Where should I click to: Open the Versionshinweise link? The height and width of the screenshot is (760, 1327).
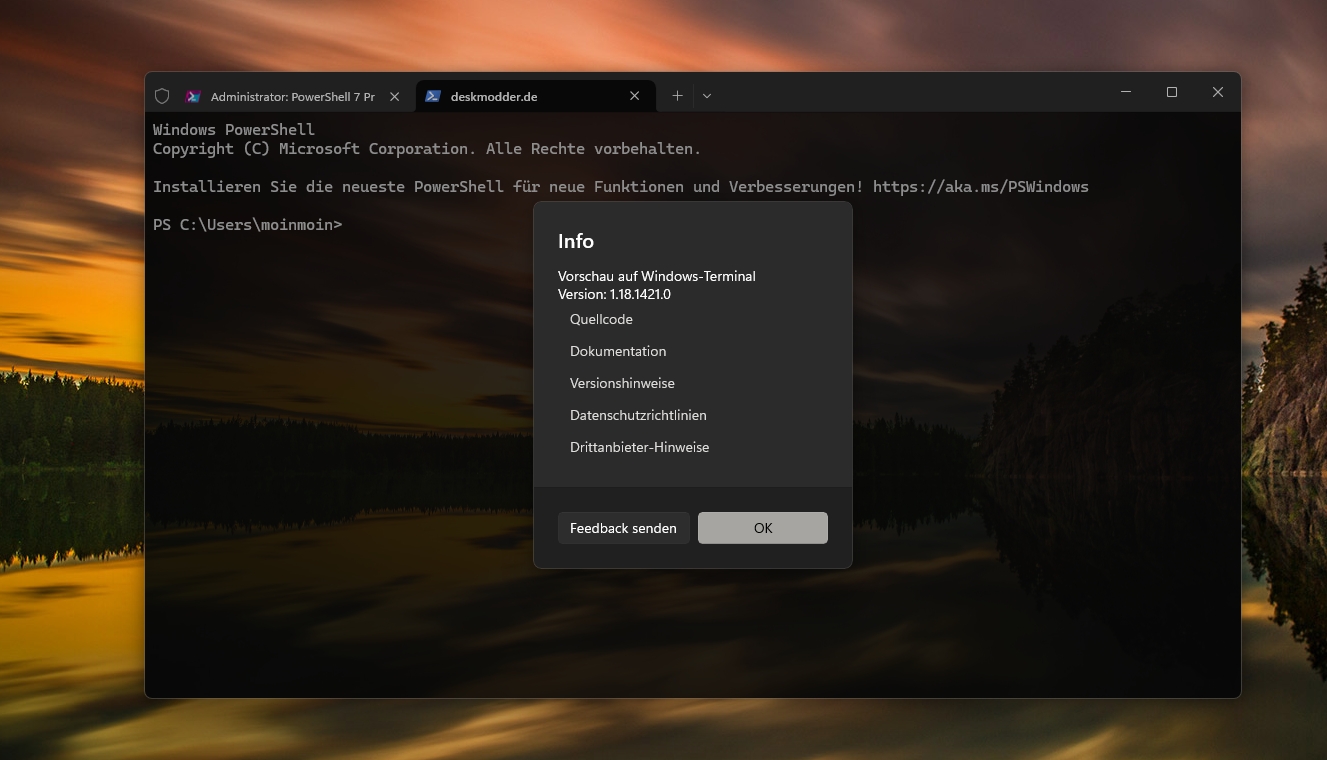tap(622, 383)
